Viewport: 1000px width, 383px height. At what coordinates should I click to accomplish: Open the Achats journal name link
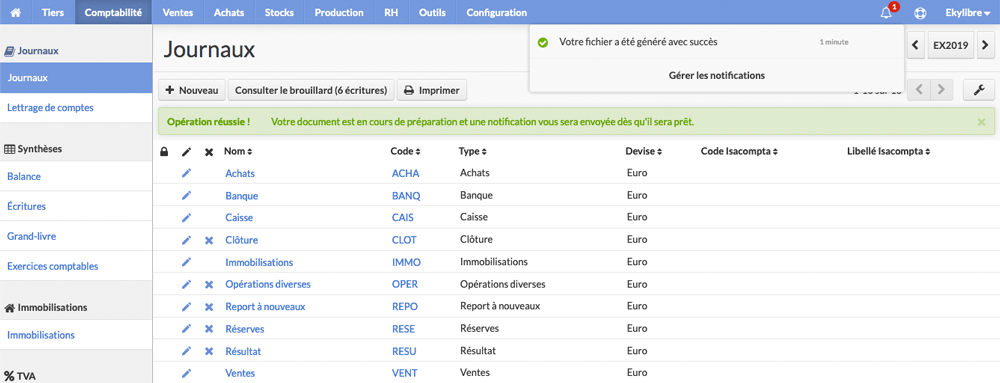coord(239,173)
